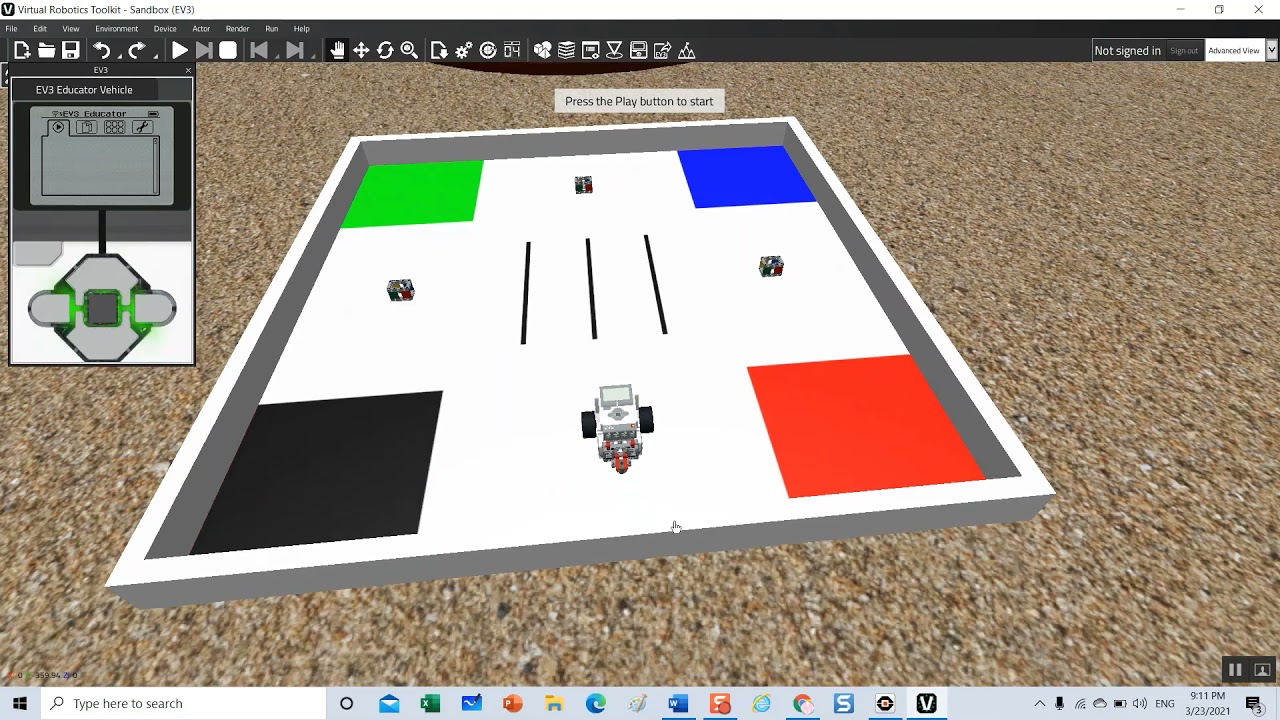Viewport: 1280px width, 720px height.
Task: Select the cube near the blue zone
Action: [771, 266]
